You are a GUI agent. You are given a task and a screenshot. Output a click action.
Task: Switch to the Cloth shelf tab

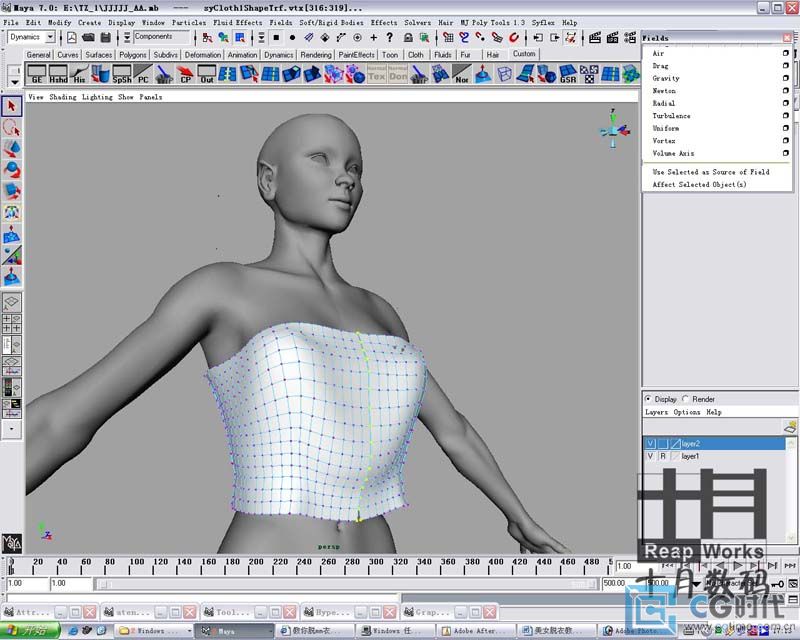click(415, 55)
